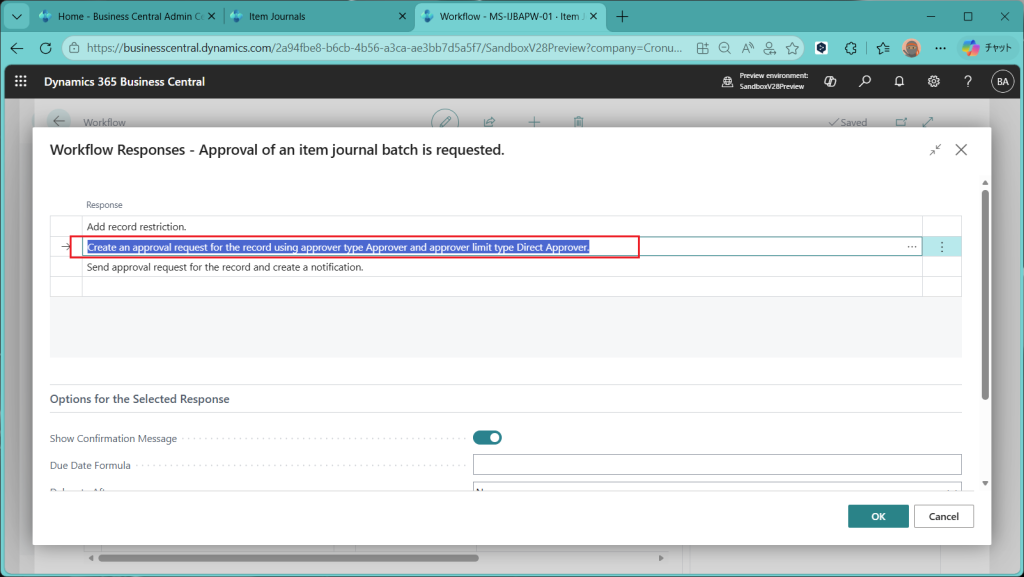1024x577 pixels.
Task: Expand the browser tab list chevron
Action: [x=16, y=16]
